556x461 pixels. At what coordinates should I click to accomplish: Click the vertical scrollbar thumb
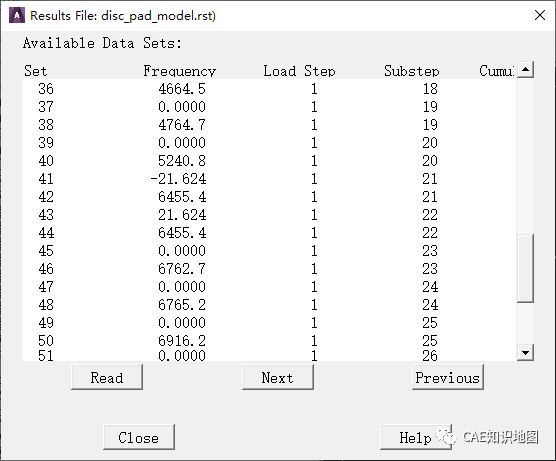(x=526, y=268)
